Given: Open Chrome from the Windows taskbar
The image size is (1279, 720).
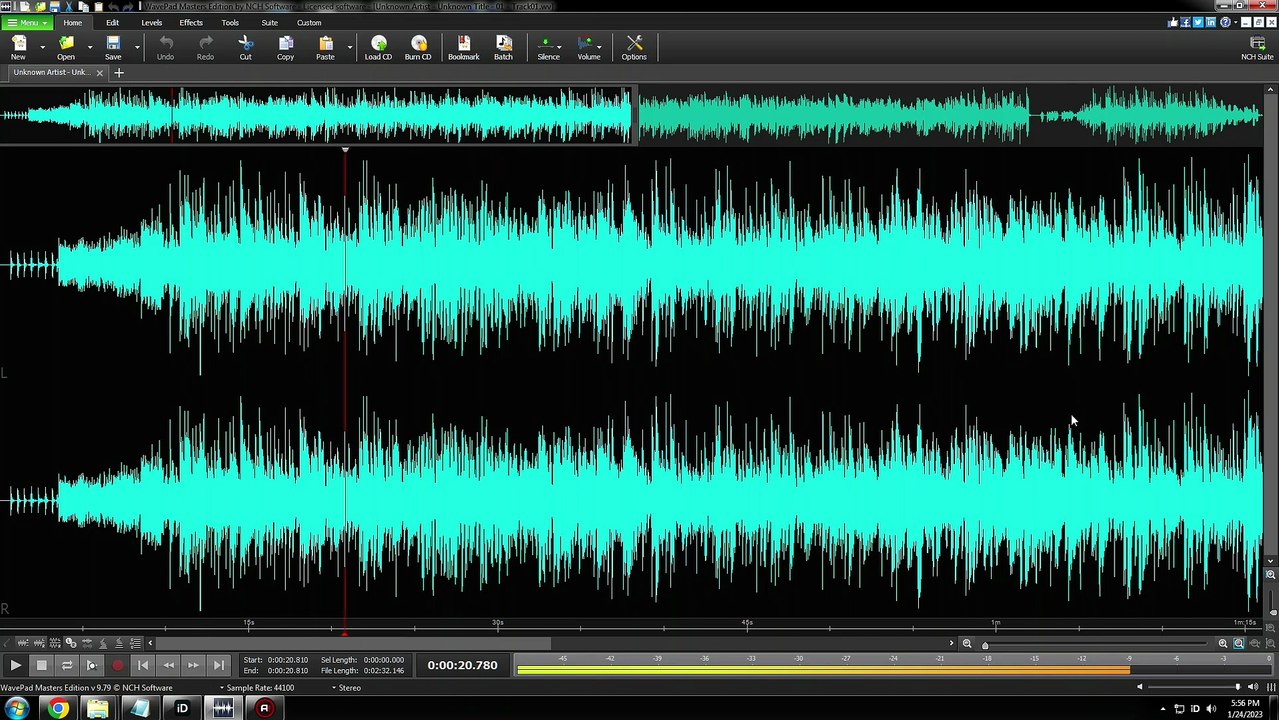Looking at the screenshot, I should pyautogui.click(x=58, y=708).
